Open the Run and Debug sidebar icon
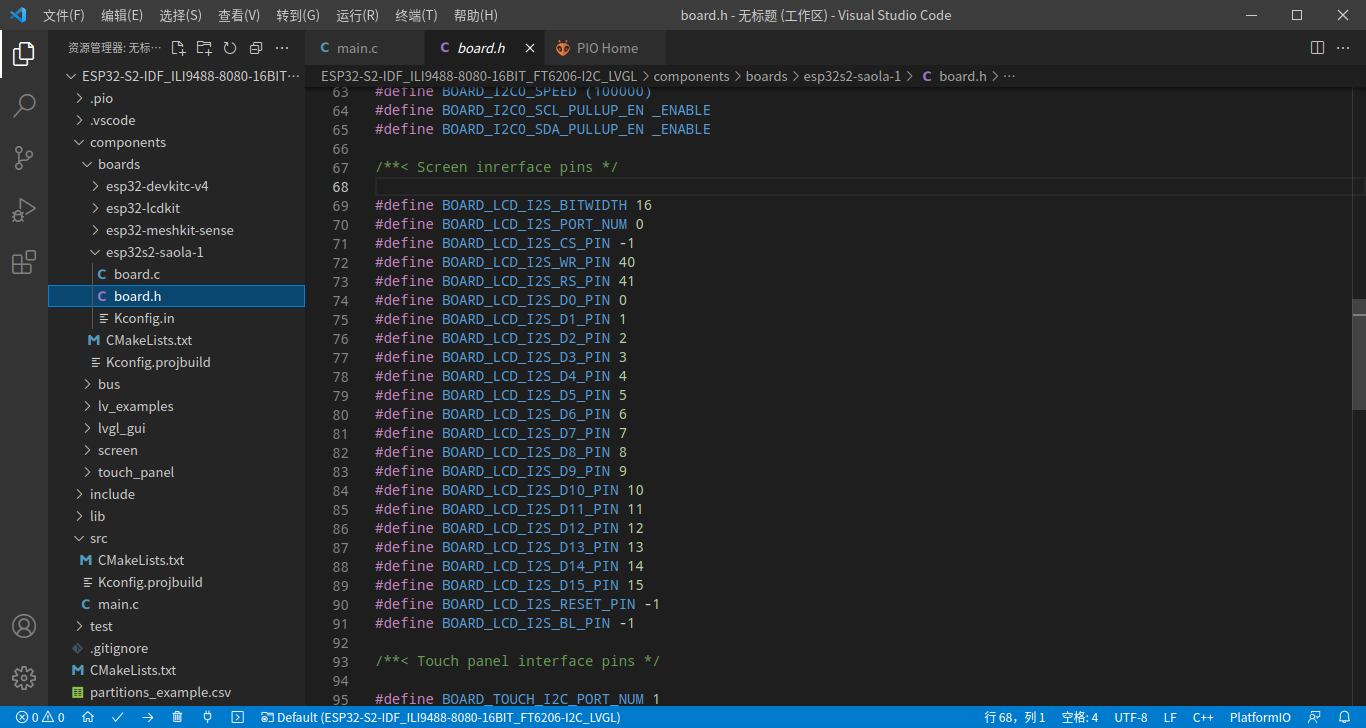This screenshot has width=1366, height=728. pos(24,210)
